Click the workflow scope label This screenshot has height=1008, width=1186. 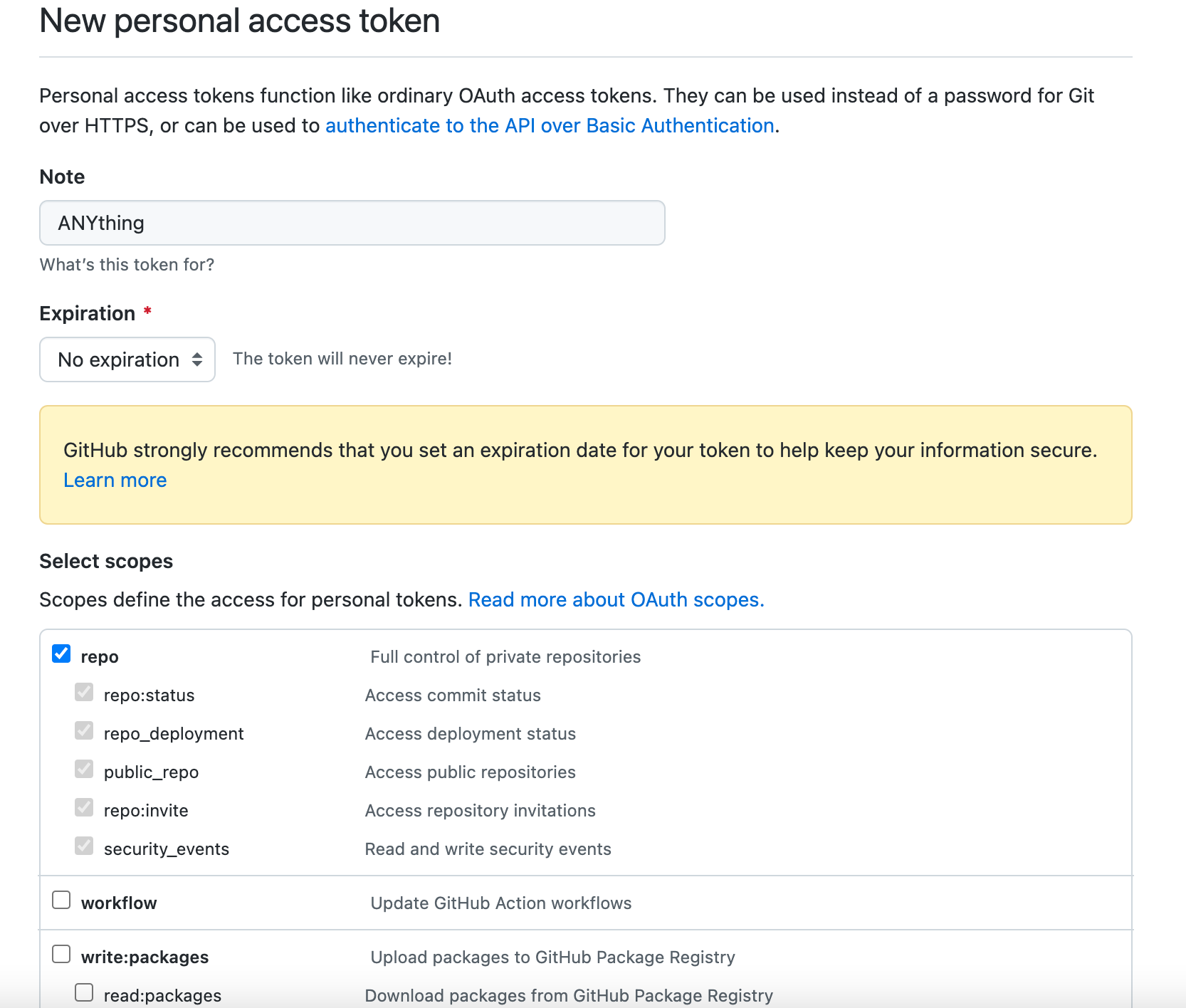click(x=119, y=902)
